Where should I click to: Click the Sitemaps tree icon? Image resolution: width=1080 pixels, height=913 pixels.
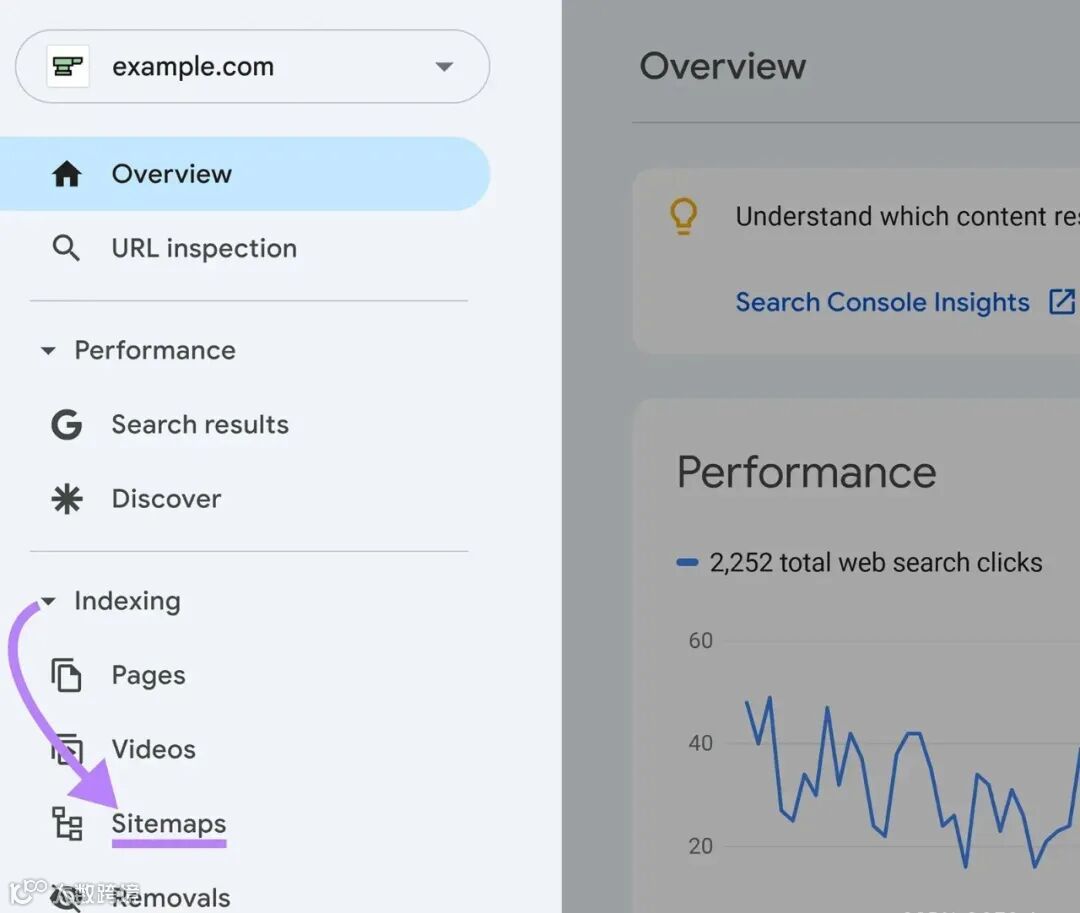point(68,823)
